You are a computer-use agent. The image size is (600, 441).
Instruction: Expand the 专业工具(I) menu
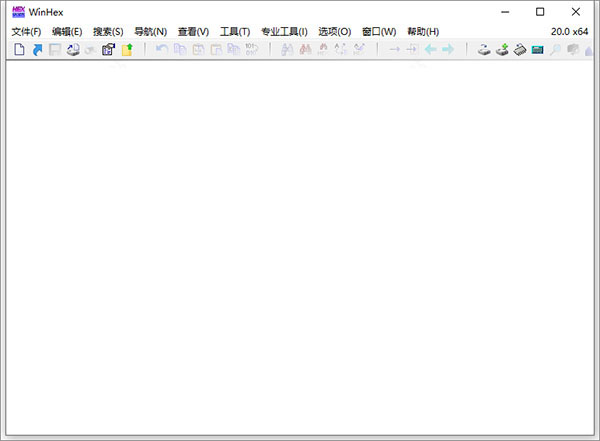(284, 32)
